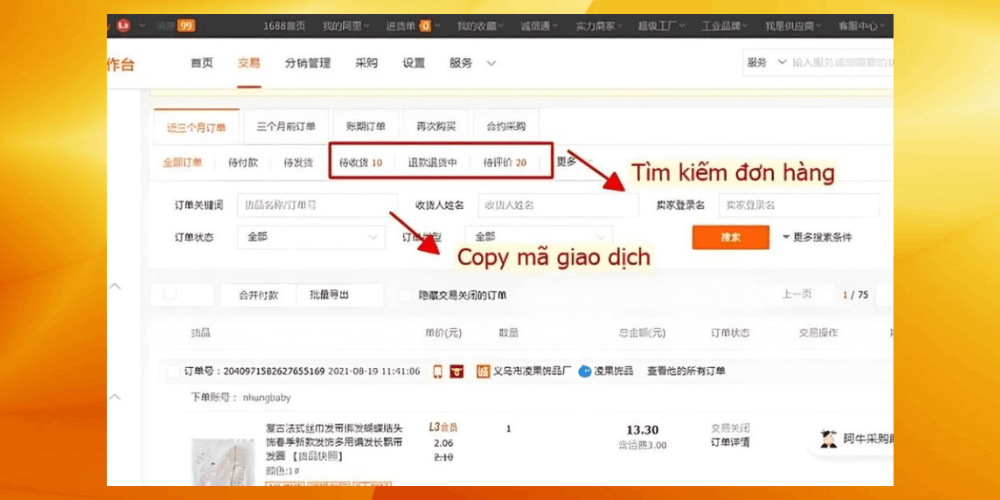Screen dimensions: 1000x500
Task: Click the red shield icon beside order timestamp
Action: [456, 371]
